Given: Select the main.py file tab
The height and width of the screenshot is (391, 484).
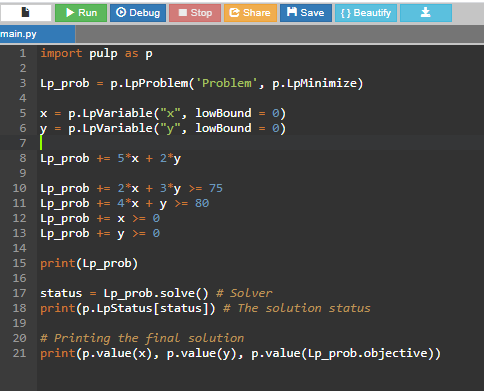Looking at the screenshot, I should tap(37, 34).
